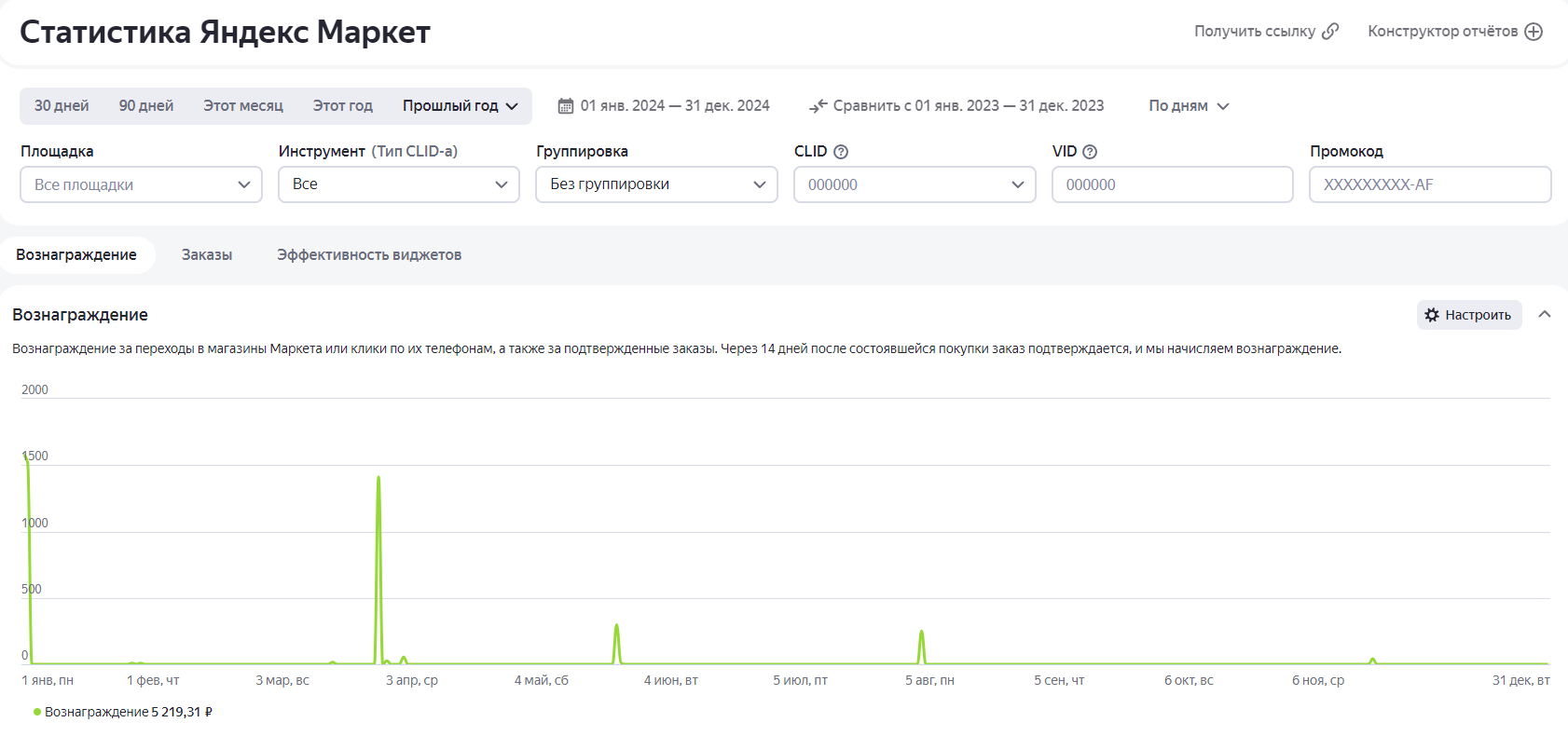Click the Промокод input field
1568x736 pixels.
click(x=1430, y=184)
